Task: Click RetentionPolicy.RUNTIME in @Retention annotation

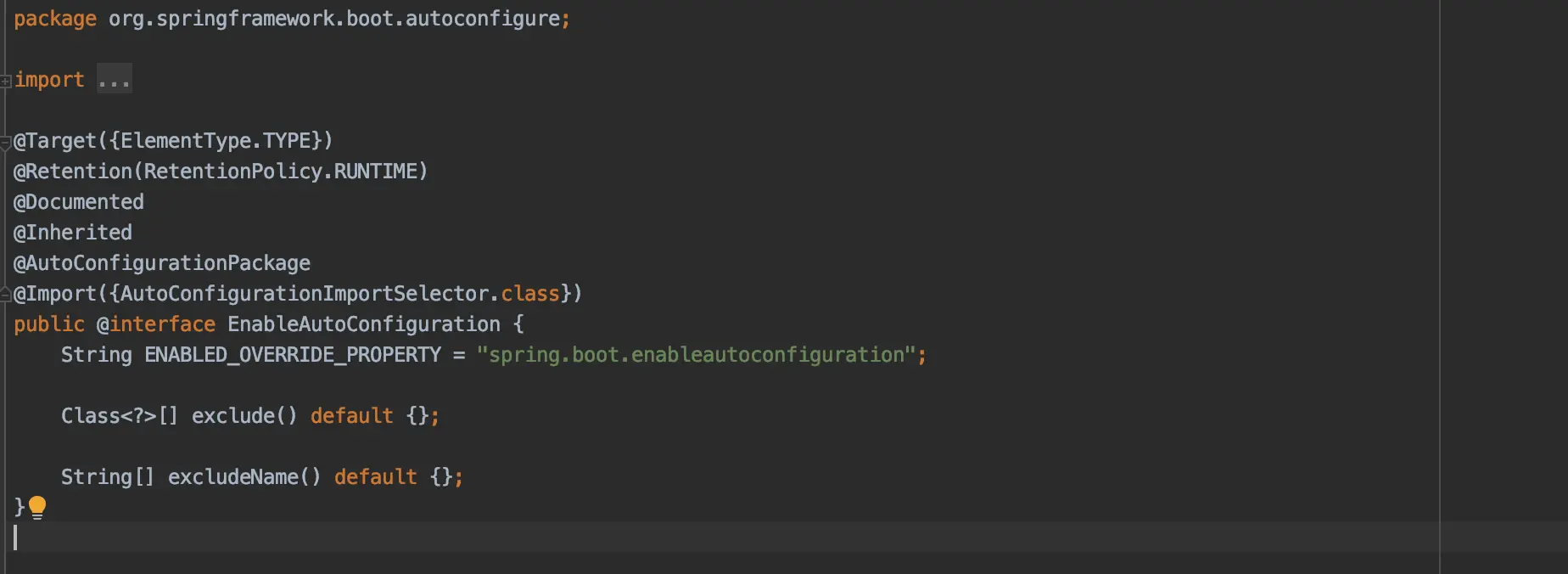Action: tap(280, 171)
